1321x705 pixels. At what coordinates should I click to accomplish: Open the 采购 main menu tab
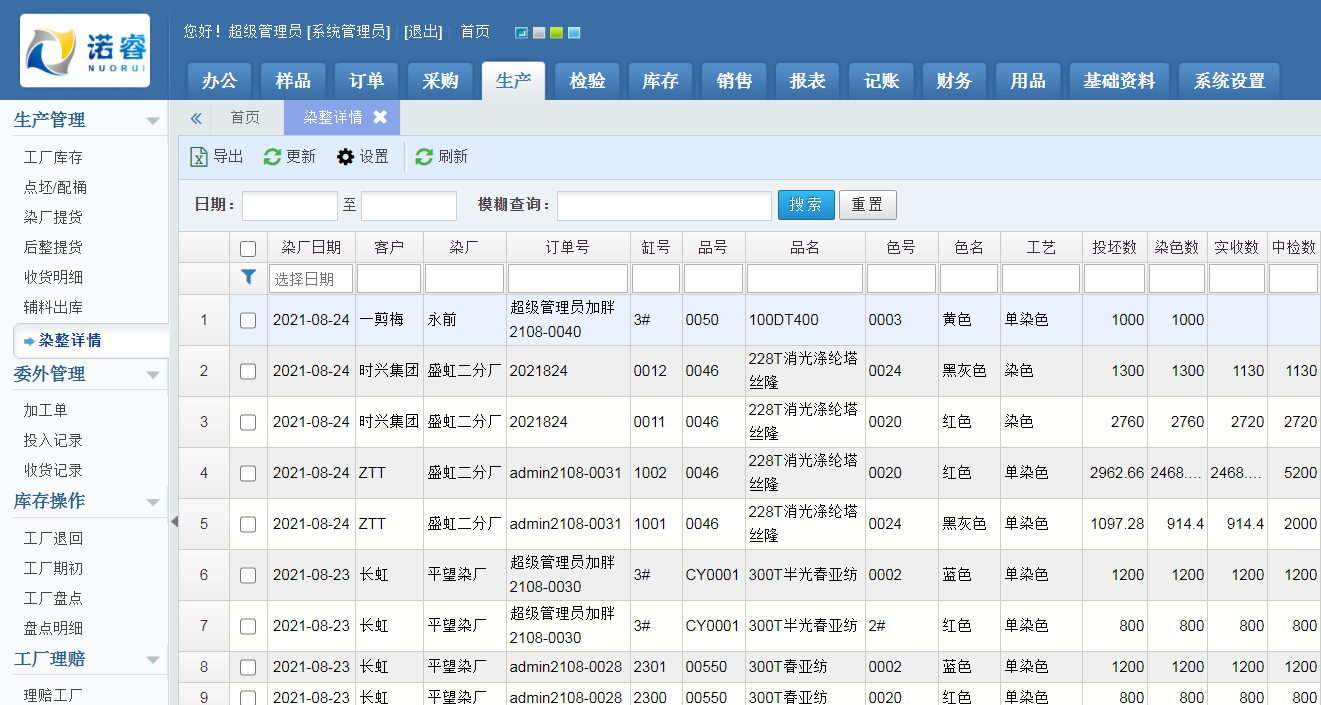point(440,81)
